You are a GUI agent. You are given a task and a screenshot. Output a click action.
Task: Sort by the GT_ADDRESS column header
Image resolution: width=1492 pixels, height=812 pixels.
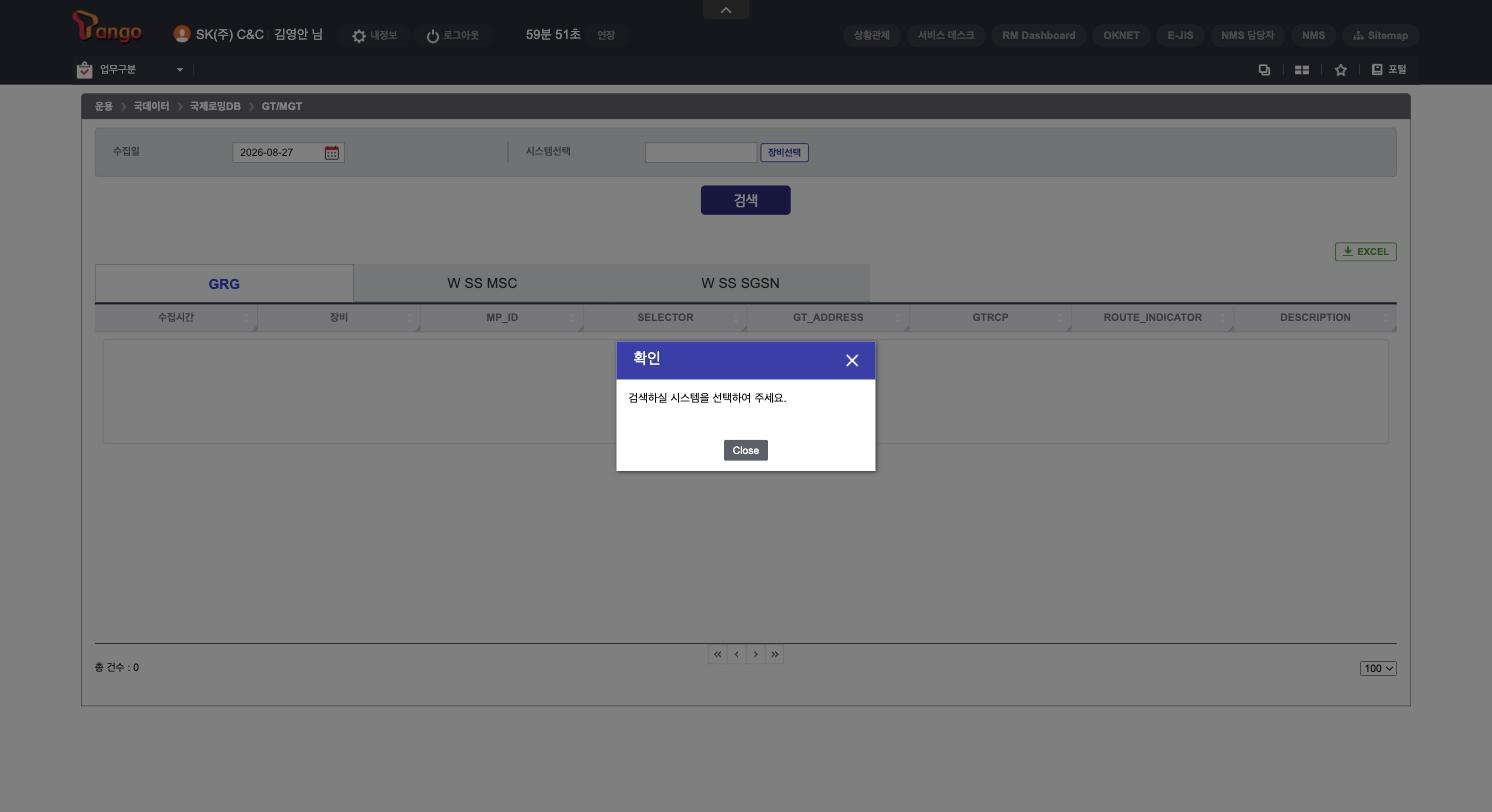coord(828,318)
